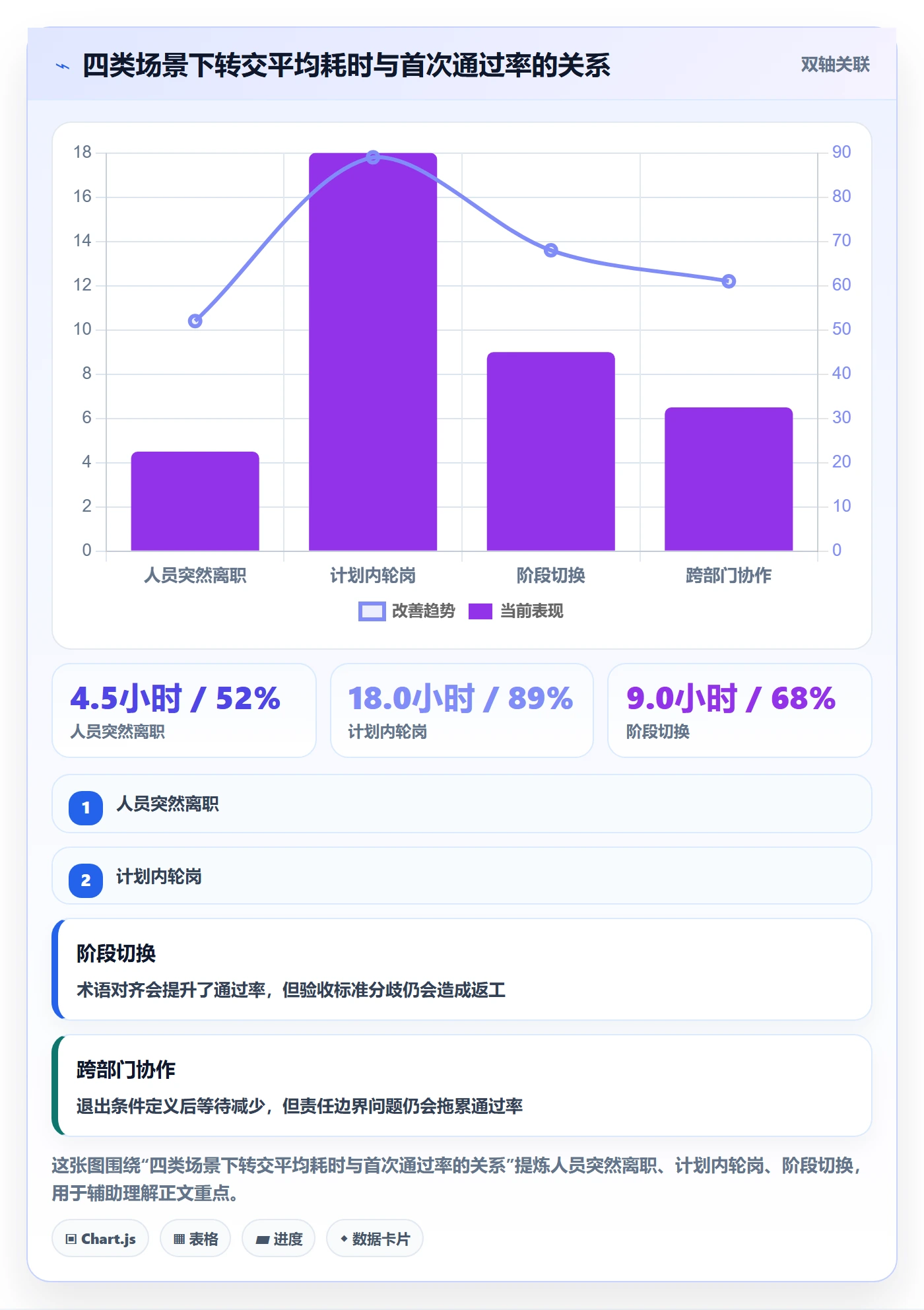Click the line point above 跨部门协作
Screen dimensions: 924x1310
coord(729,281)
